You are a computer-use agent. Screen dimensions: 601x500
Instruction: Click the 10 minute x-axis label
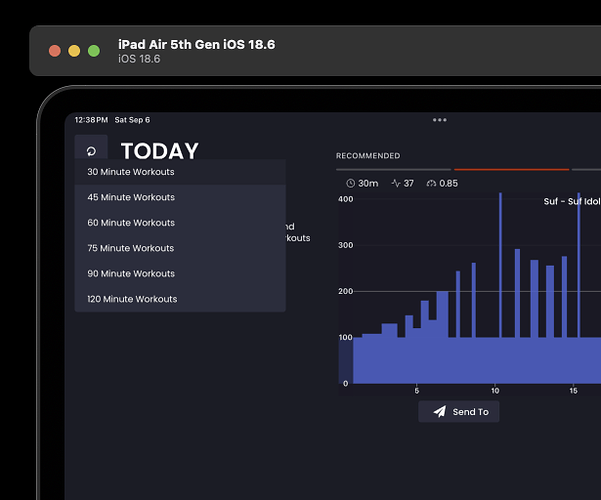pos(495,391)
